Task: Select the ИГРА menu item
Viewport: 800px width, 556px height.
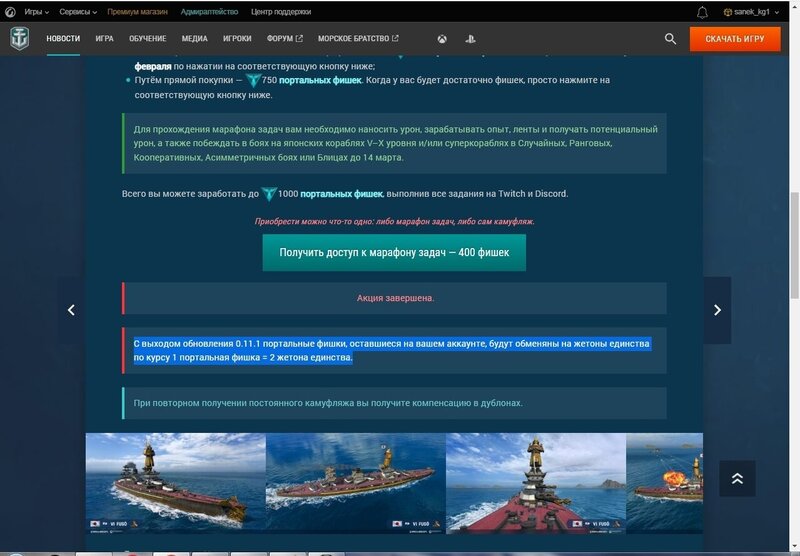Action: click(105, 39)
